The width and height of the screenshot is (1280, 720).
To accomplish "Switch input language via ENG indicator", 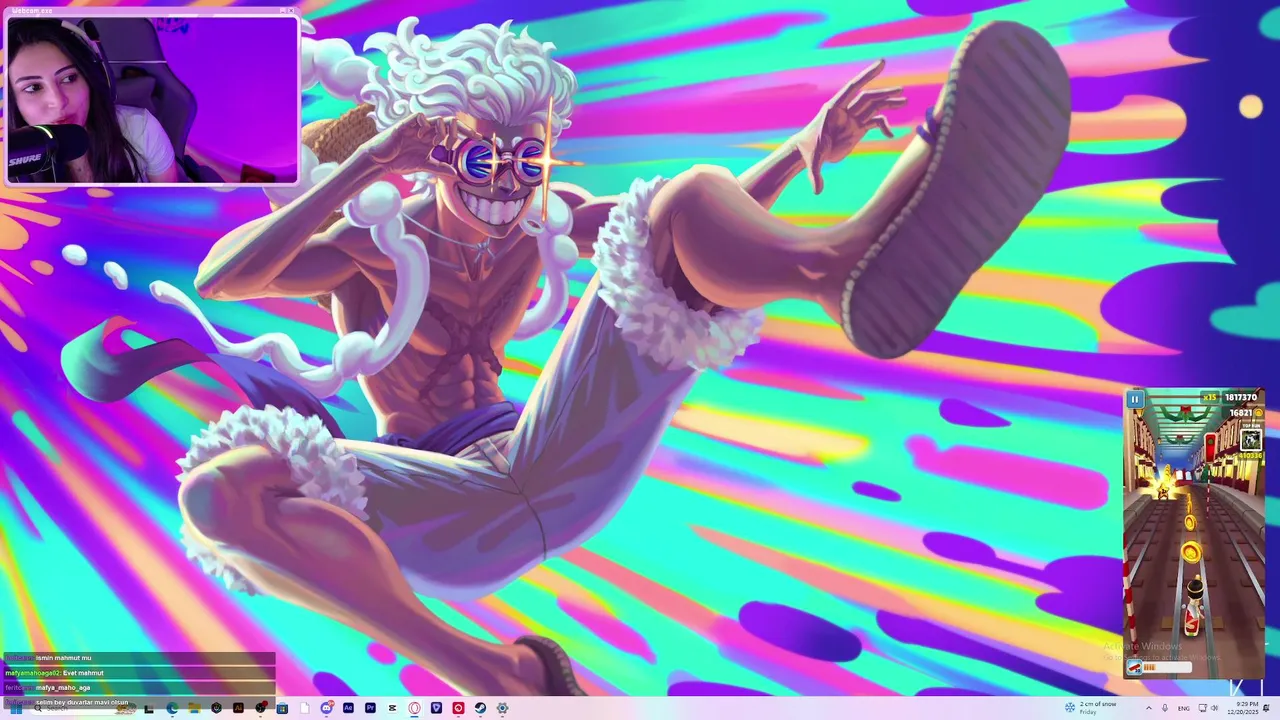I will pyautogui.click(x=1184, y=709).
